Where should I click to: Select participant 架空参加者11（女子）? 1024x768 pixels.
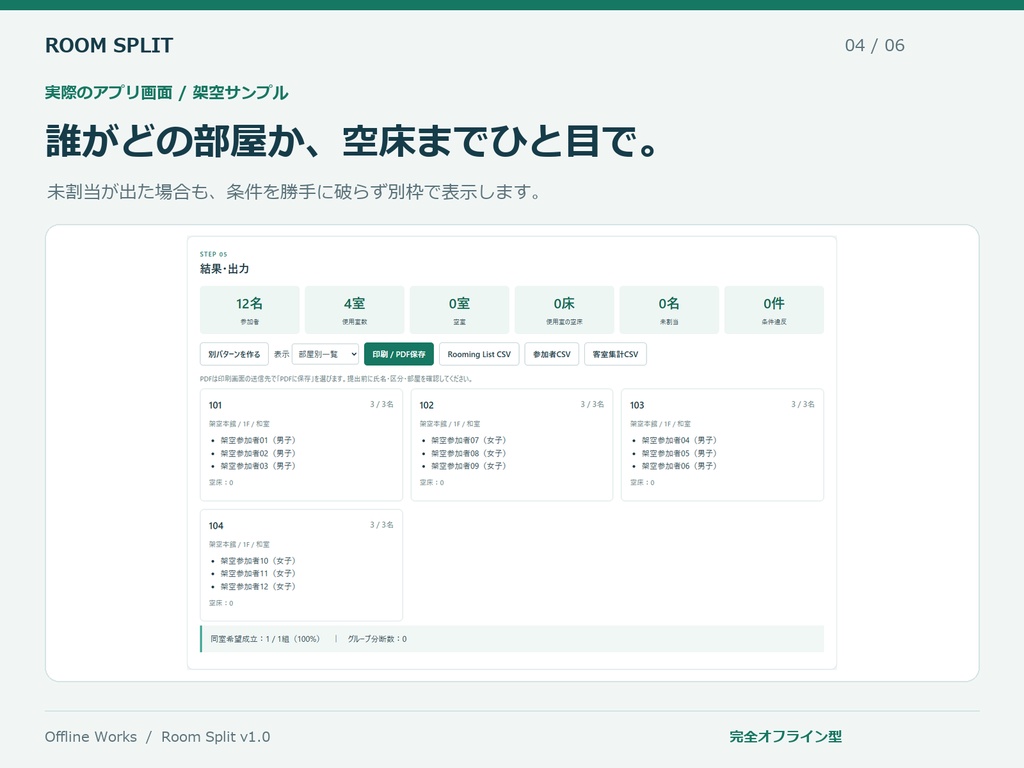258,573
